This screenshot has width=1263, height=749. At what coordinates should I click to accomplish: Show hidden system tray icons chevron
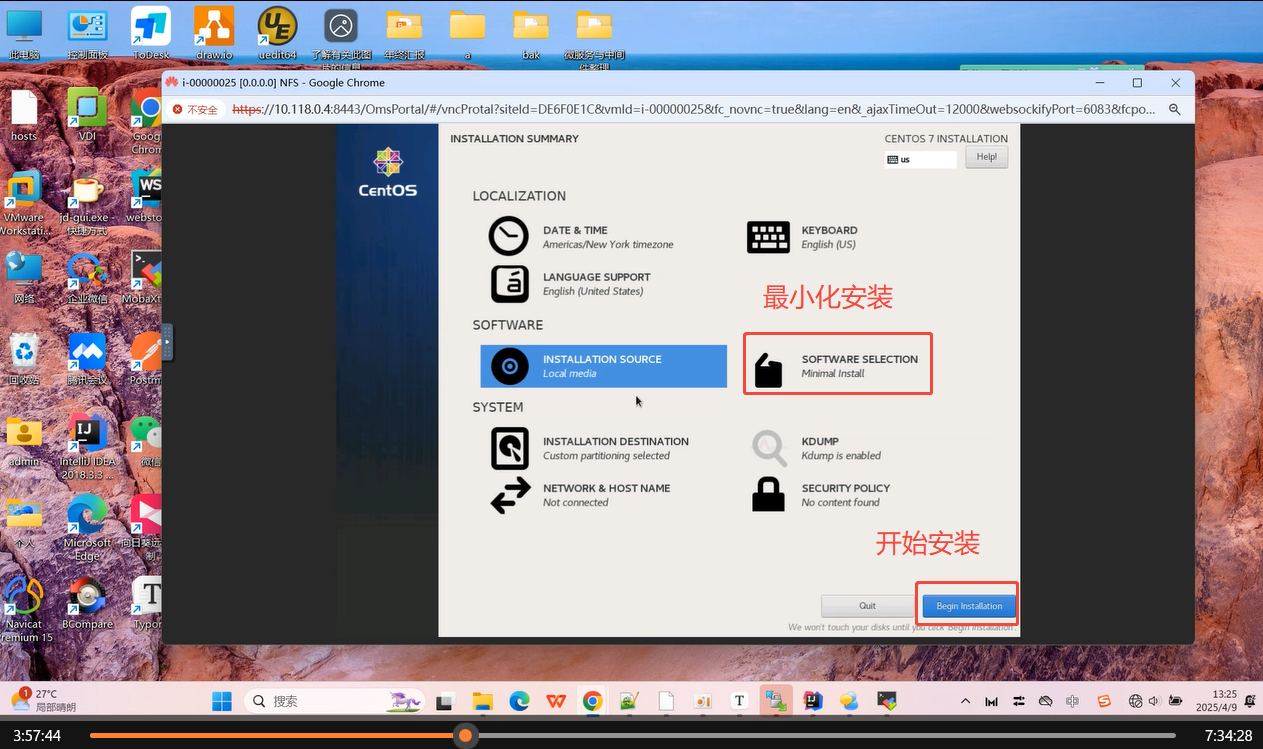coord(965,701)
